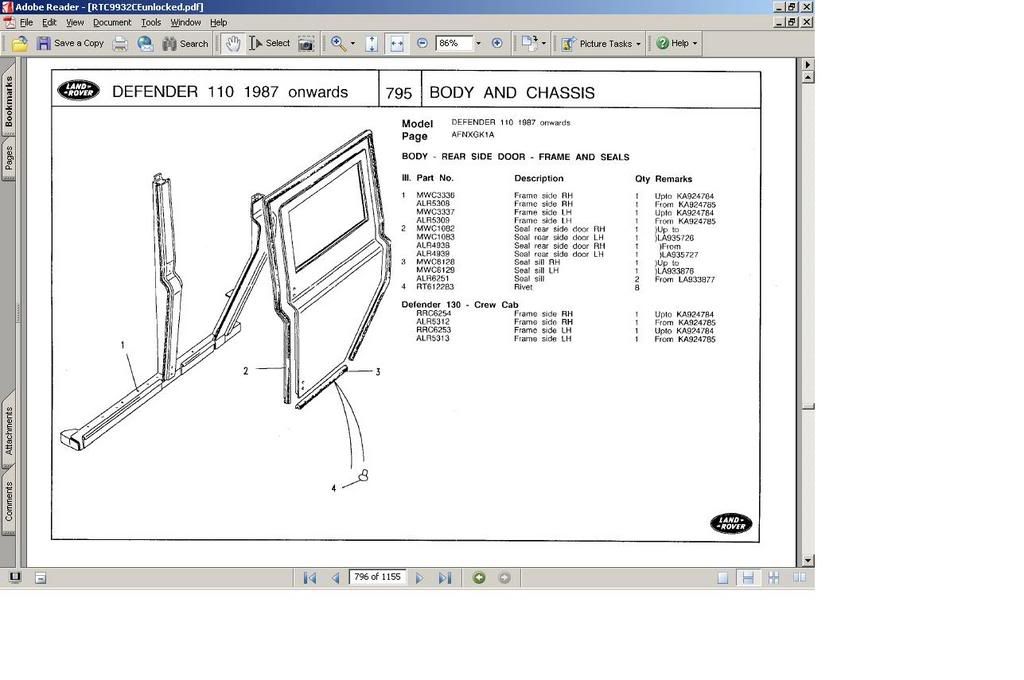Click the vertical scrollbar thumb
The height and width of the screenshot is (680, 1024).
tap(808, 408)
